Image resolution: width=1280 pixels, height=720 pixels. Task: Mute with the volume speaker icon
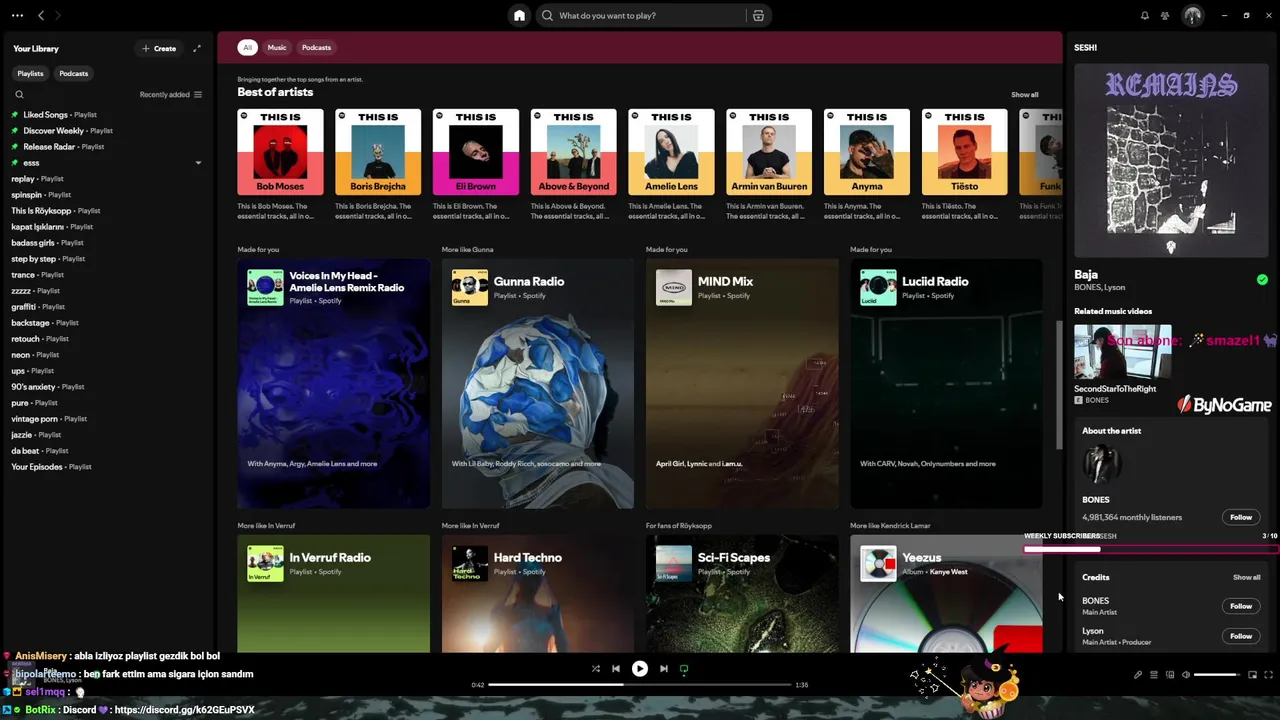1186,675
